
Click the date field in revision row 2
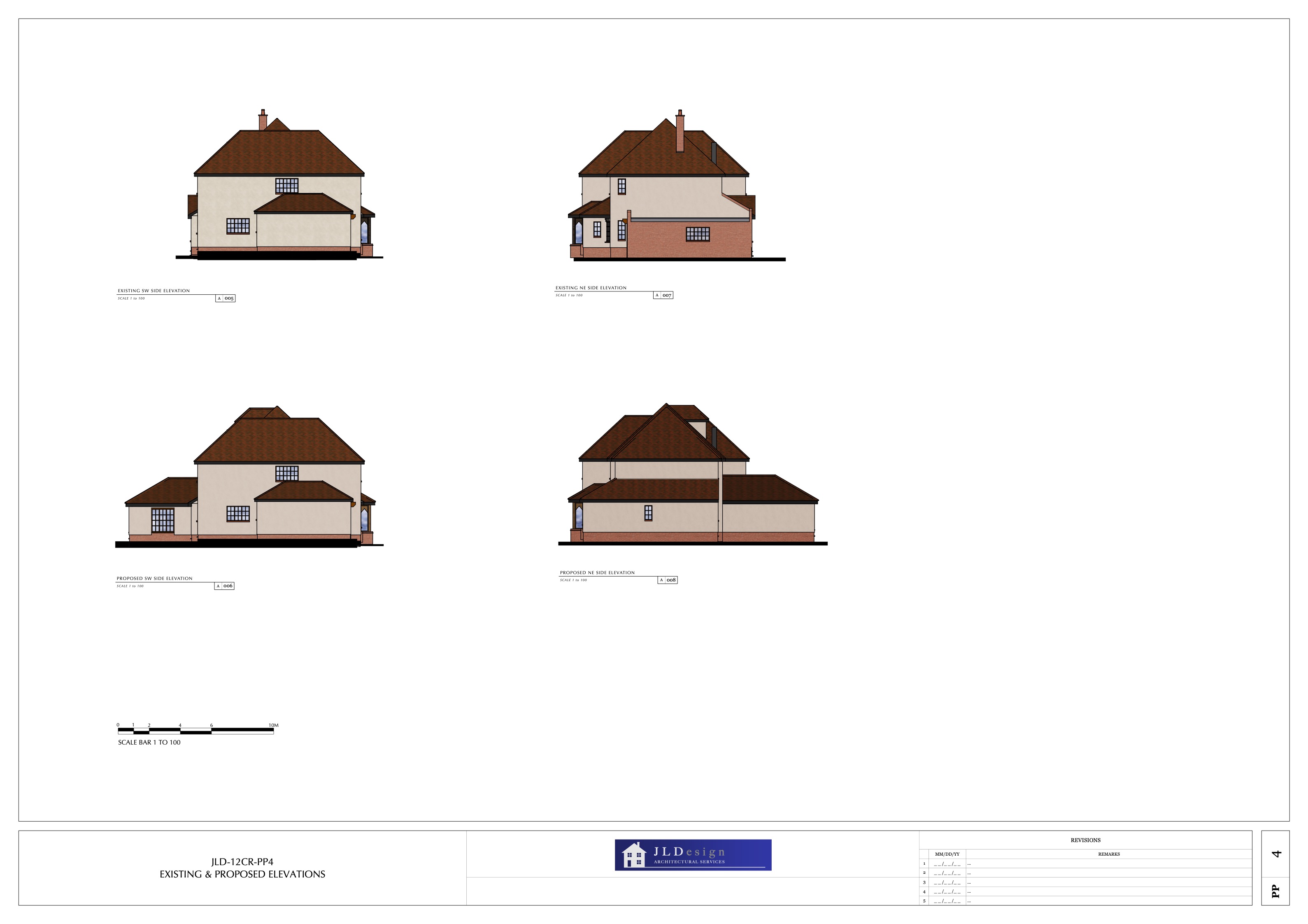(x=947, y=873)
